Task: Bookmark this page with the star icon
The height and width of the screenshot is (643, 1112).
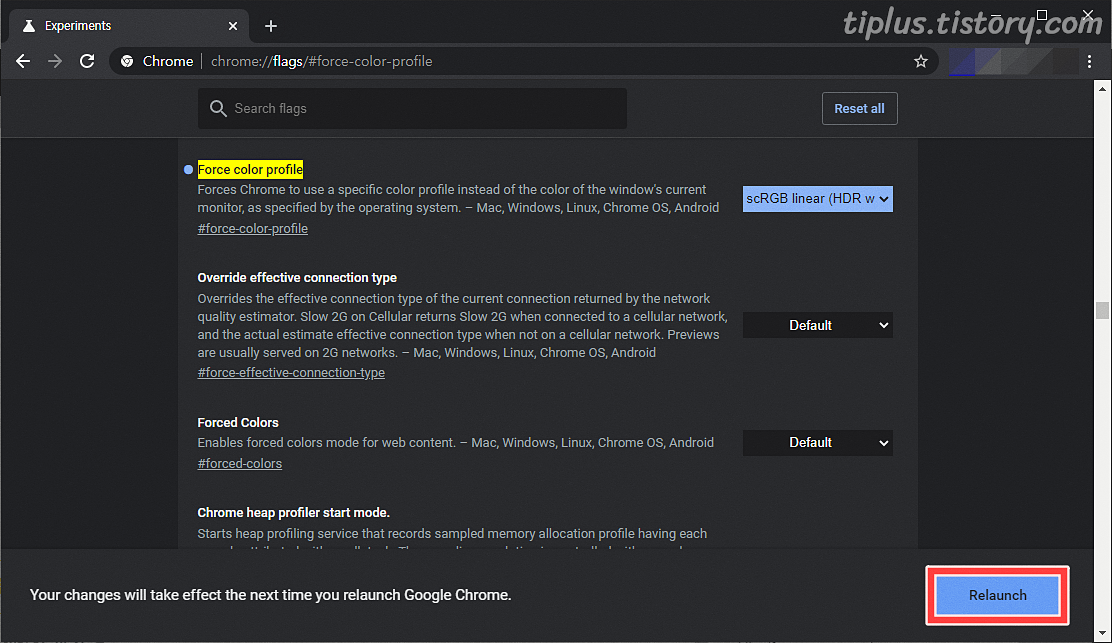Action: pos(921,62)
